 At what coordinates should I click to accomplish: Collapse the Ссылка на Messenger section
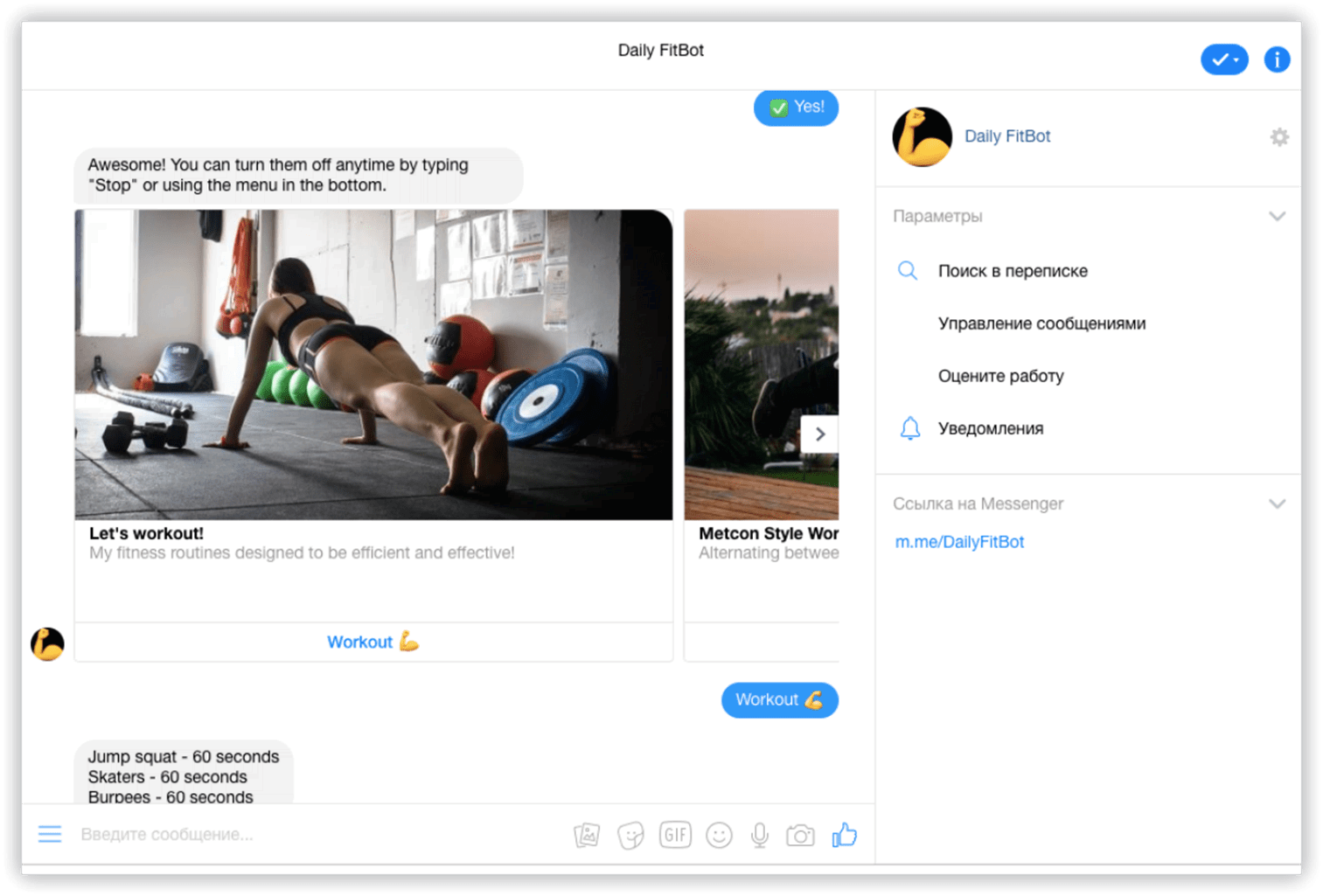click(x=1277, y=504)
